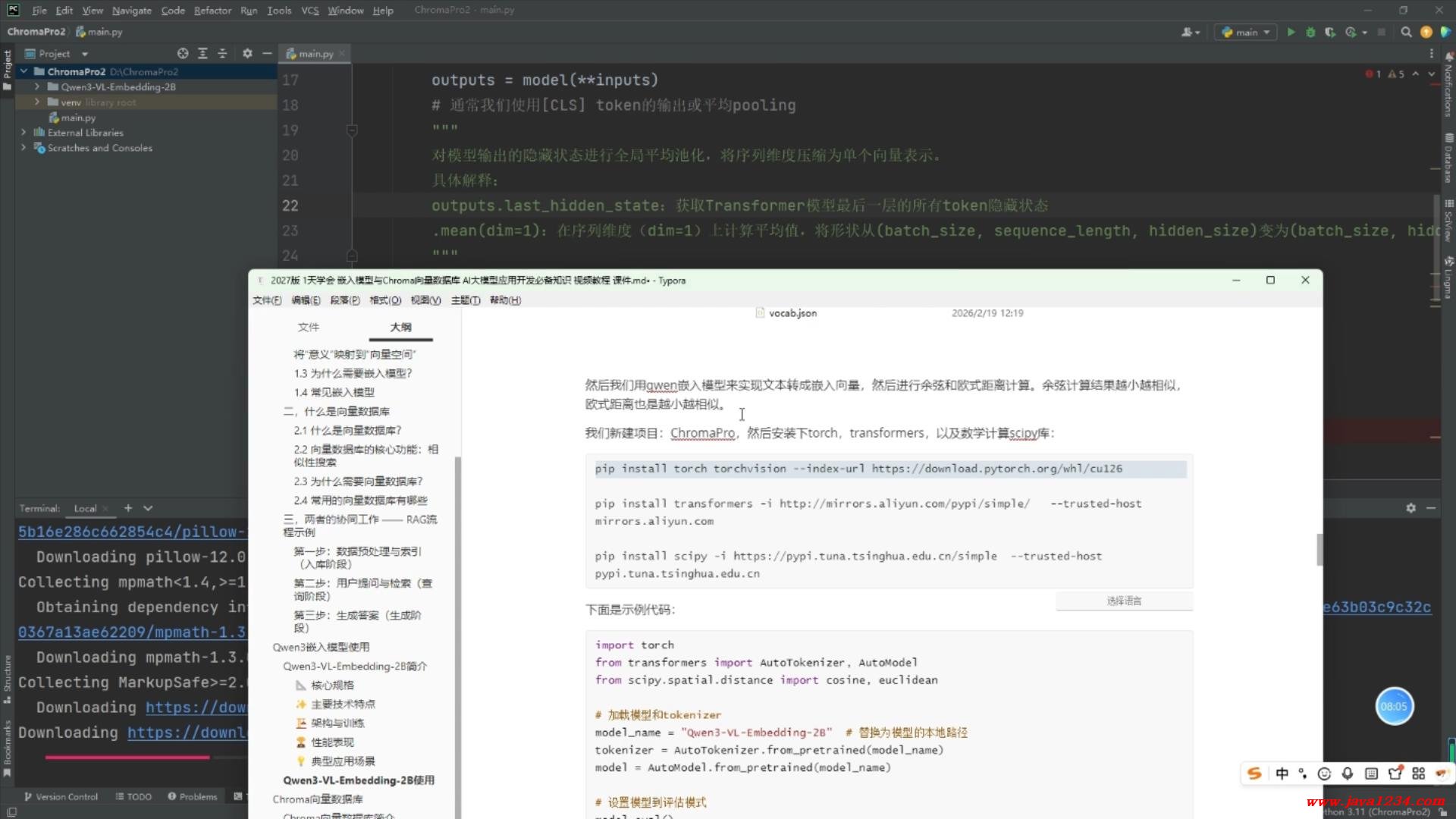Switch to 文件 tab in Typora sidebar
Screen dimensions: 1456x819
click(x=309, y=327)
